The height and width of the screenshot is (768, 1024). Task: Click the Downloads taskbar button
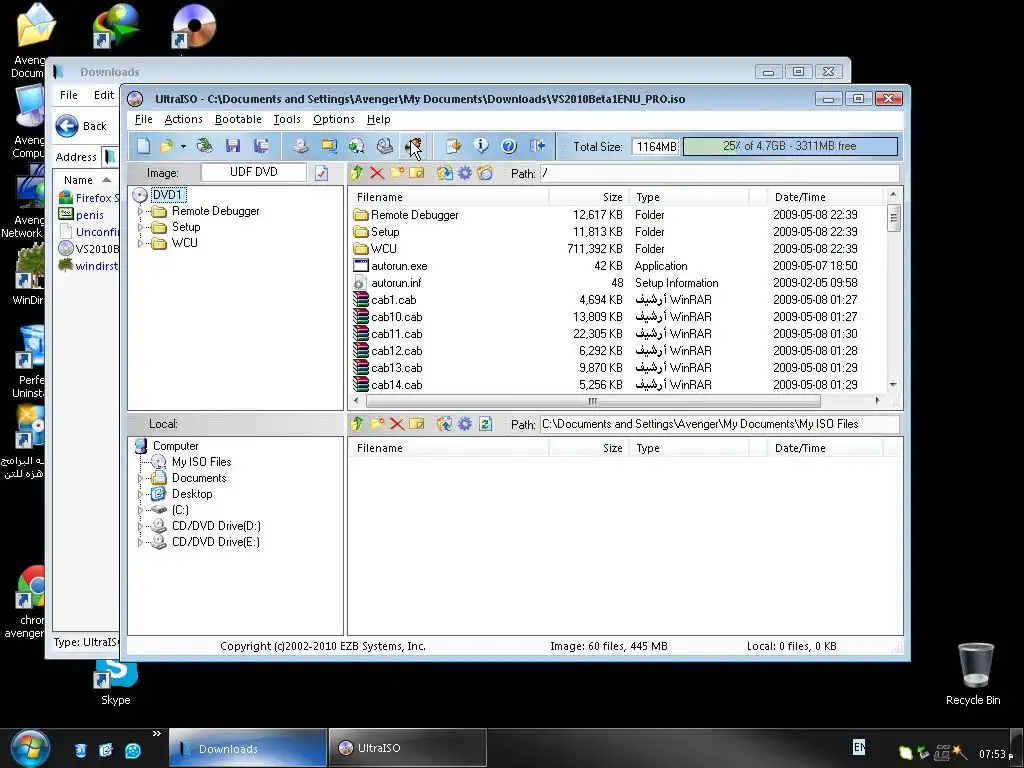(248, 748)
